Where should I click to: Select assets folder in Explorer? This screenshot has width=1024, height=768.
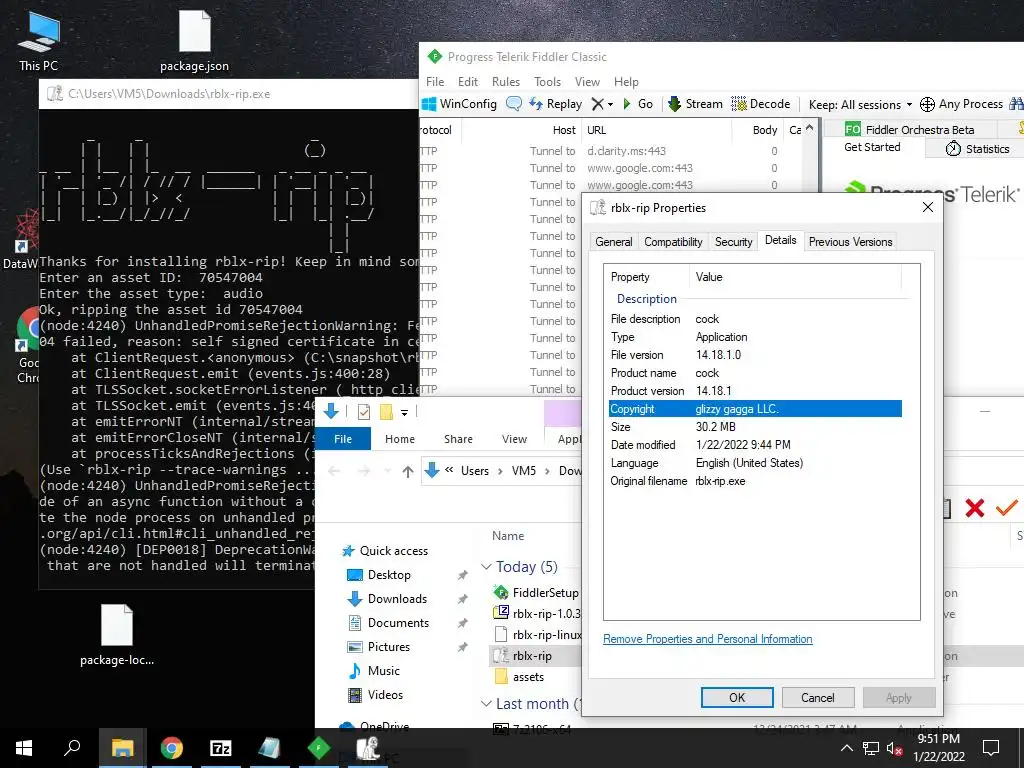[520, 677]
